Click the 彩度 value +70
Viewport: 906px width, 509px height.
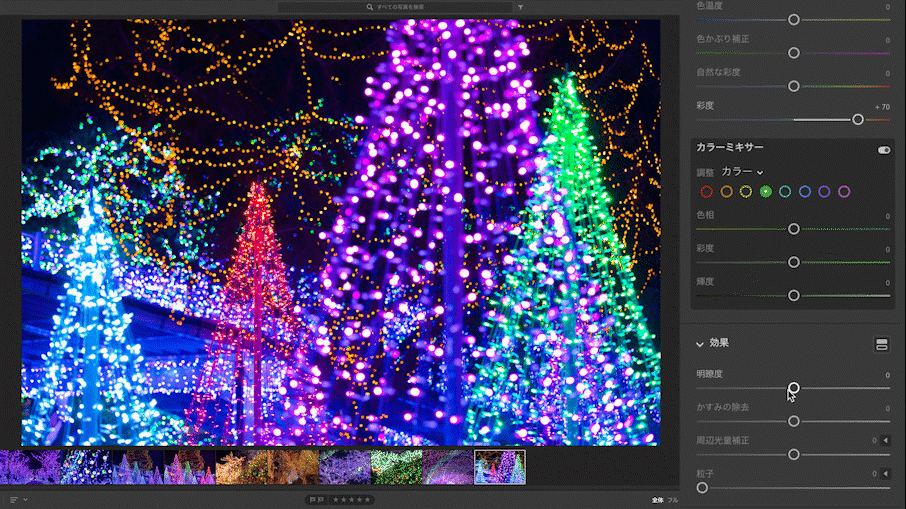tap(882, 107)
